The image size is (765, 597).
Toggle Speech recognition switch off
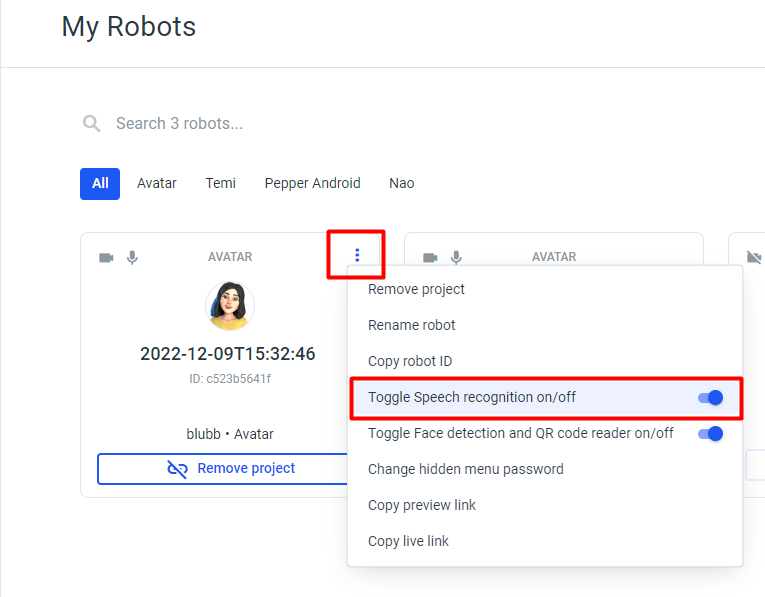(711, 398)
